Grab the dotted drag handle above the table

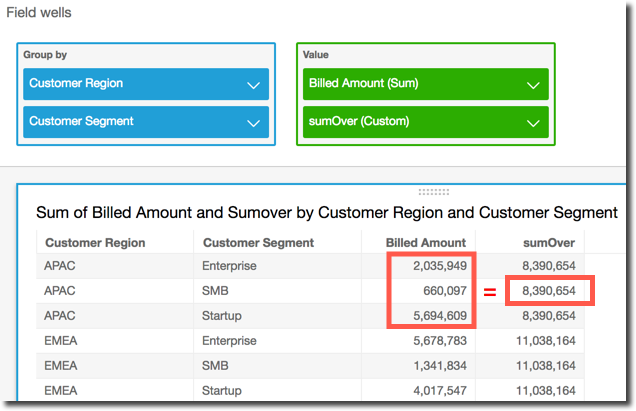pyautogui.click(x=433, y=191)
